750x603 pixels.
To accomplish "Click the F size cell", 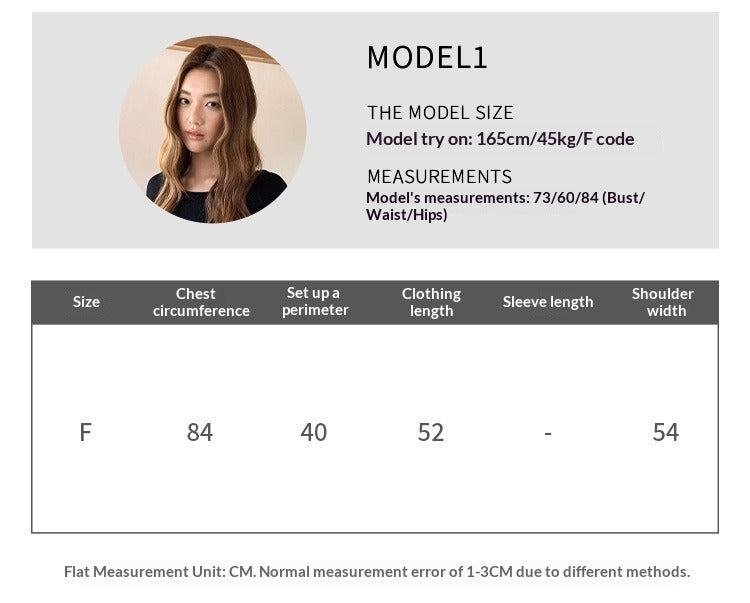I will 86,432.
